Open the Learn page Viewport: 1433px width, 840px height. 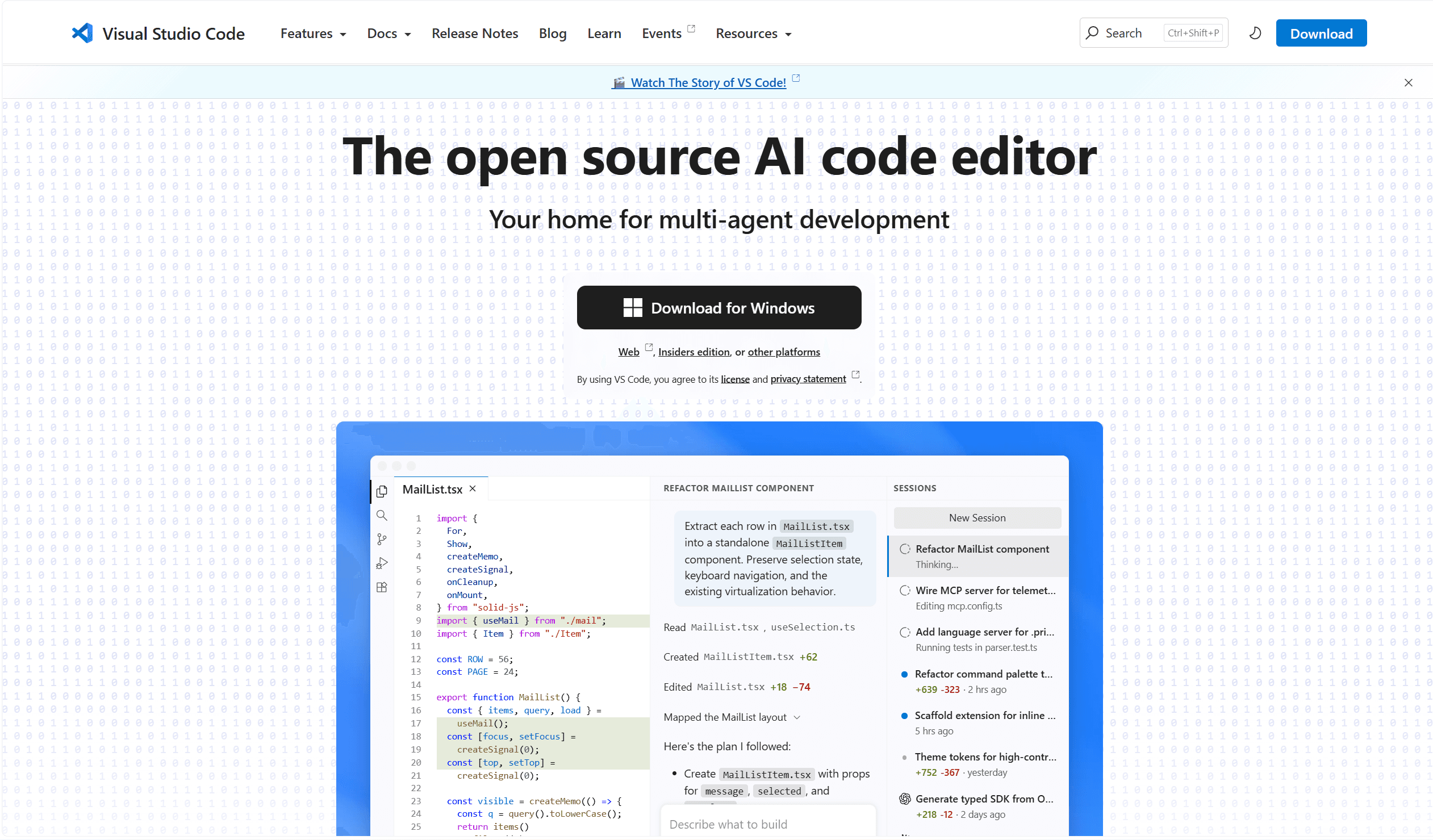click(604, 34)
